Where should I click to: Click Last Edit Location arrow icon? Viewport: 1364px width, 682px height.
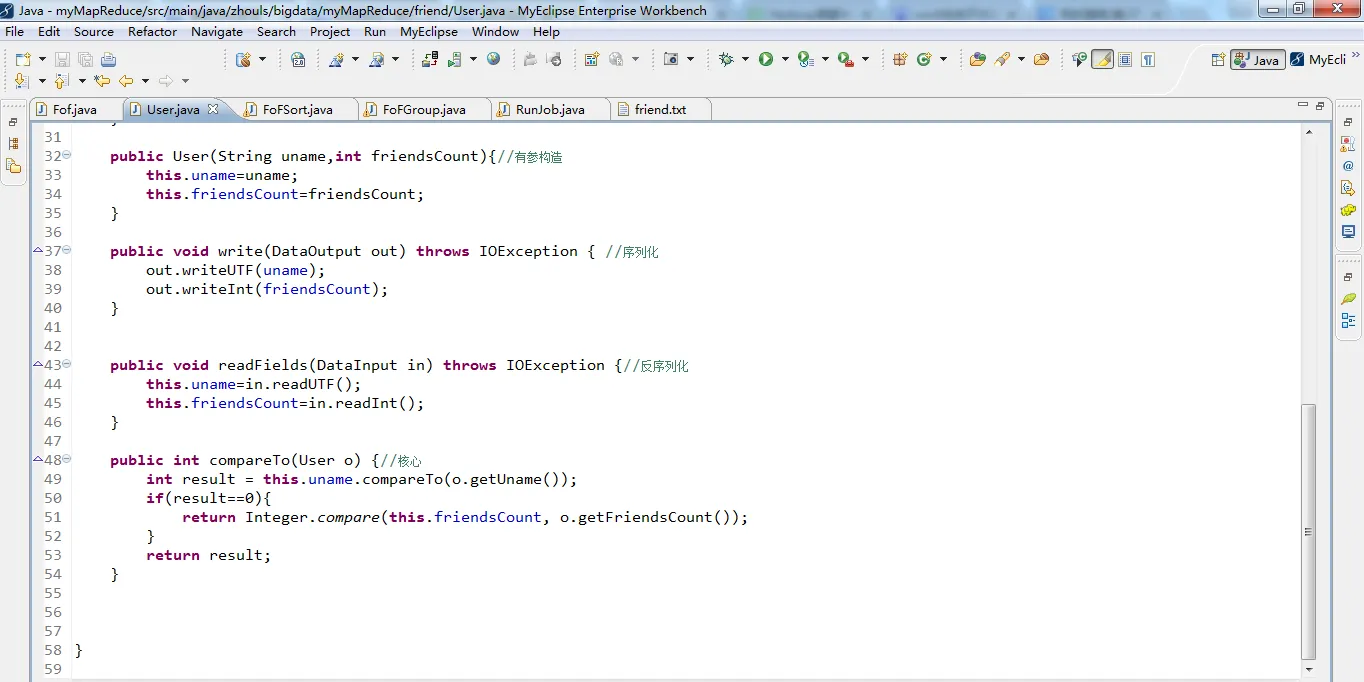coord(102,81)
